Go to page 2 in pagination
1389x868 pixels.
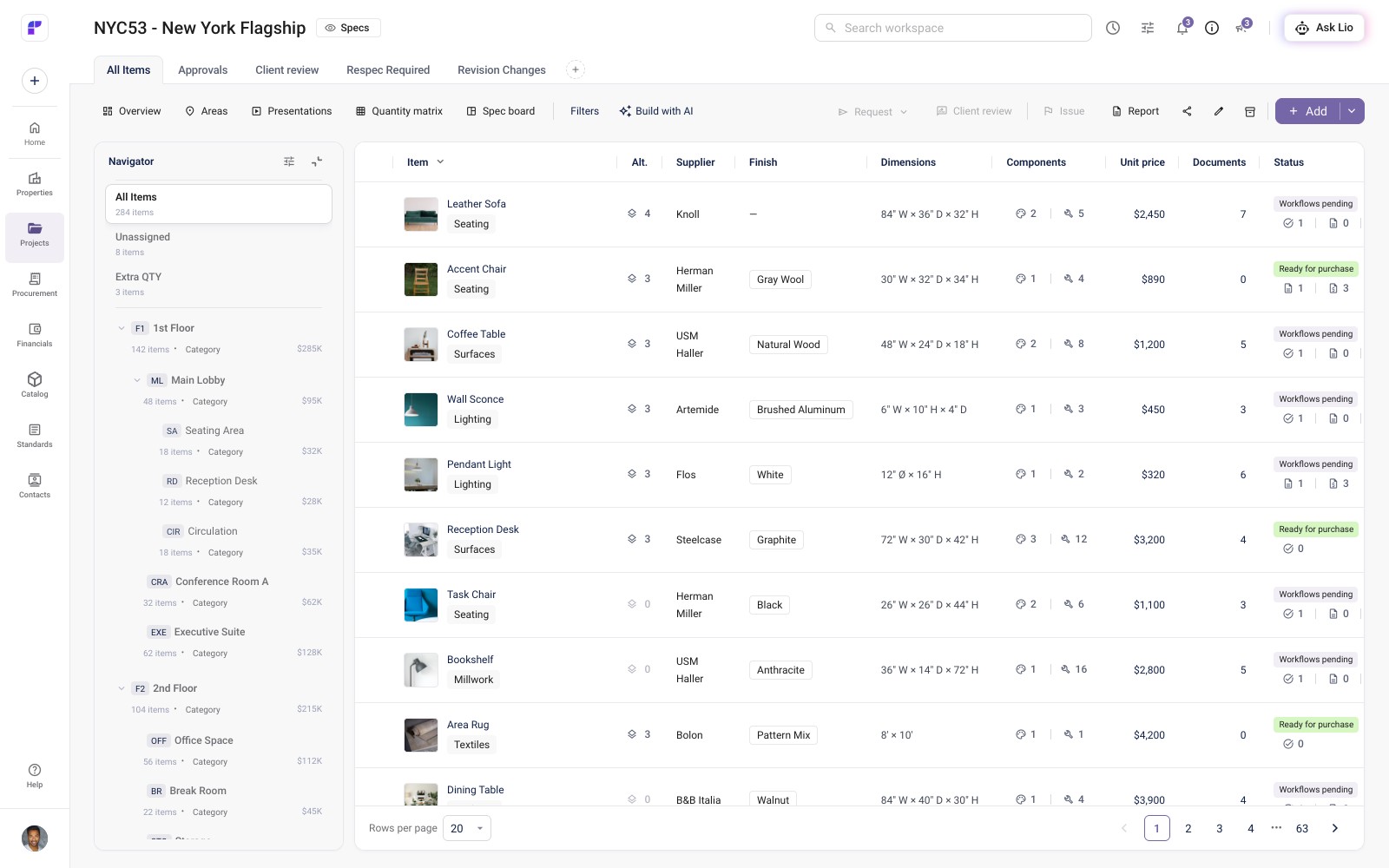[x=1188, y=828]
